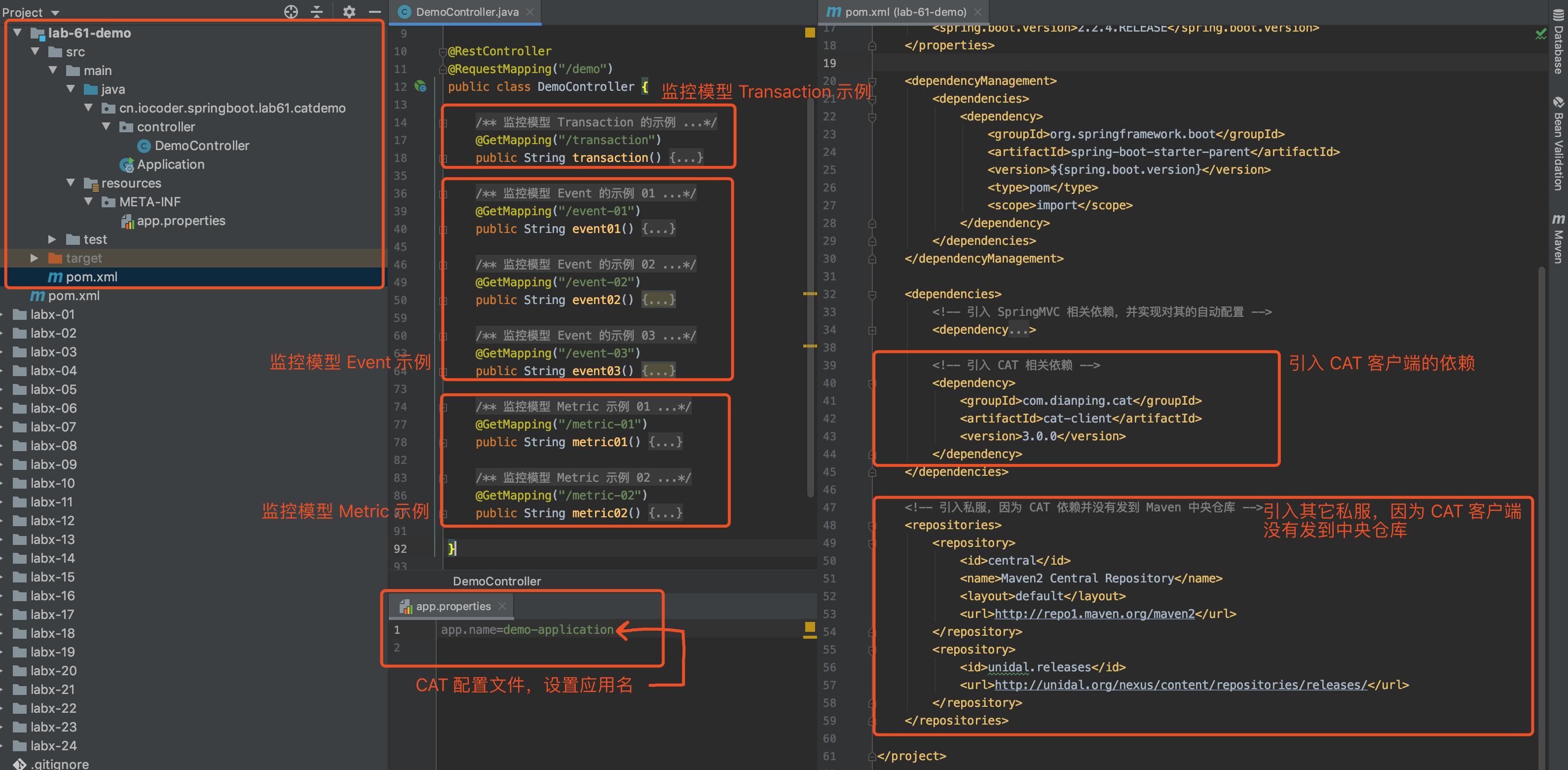This screenshot has height=770, width=1568.
Task: Click pom.xml editor vertical scrollbar
Action: (x=1542, y=518)
